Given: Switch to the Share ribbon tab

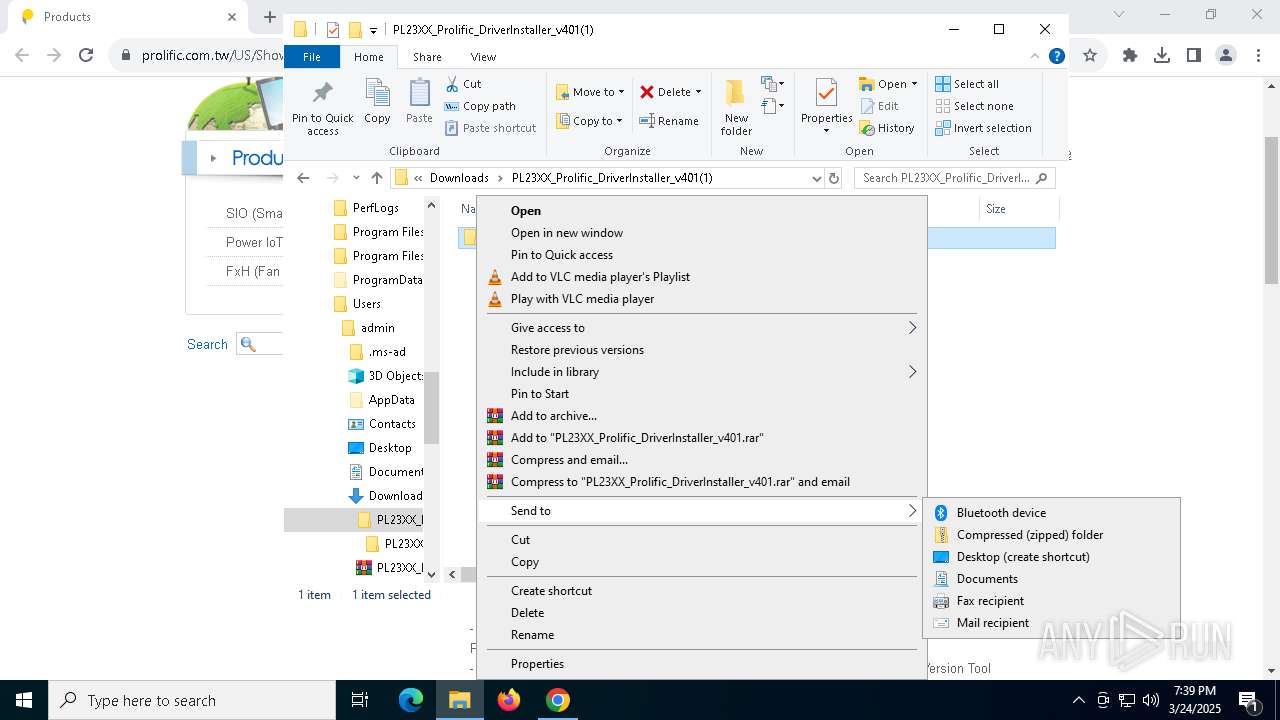Looking at the screenshot, I should tap(427, 57).
